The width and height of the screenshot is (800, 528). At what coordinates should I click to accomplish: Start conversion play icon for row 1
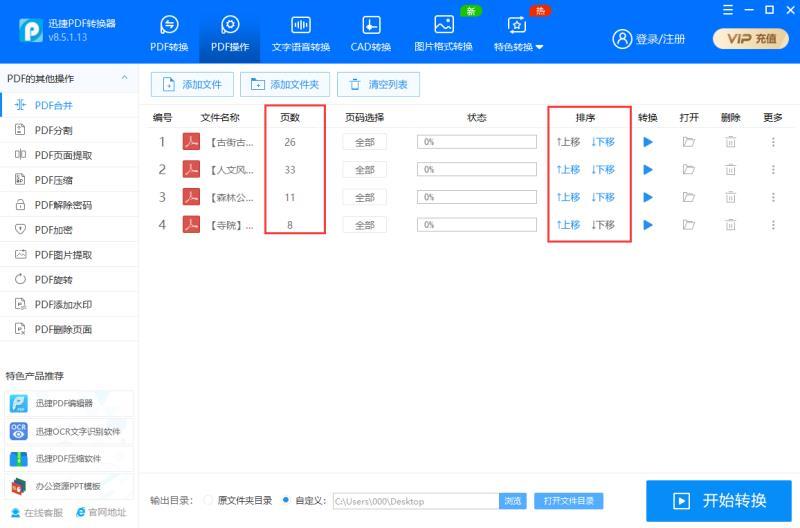[648, 142]
